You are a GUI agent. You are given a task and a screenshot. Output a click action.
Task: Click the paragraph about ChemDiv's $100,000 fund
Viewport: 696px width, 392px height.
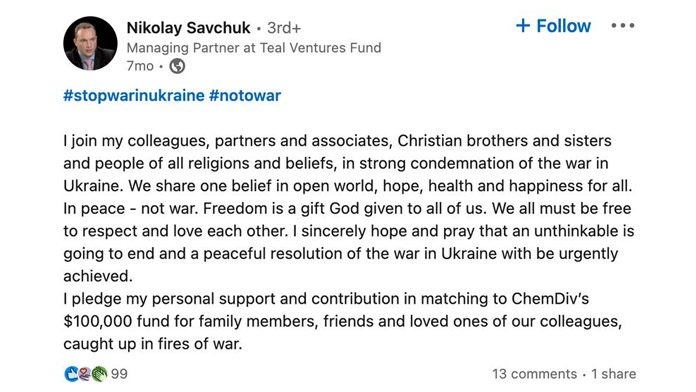pyautogui.click(x=343, y=321)
